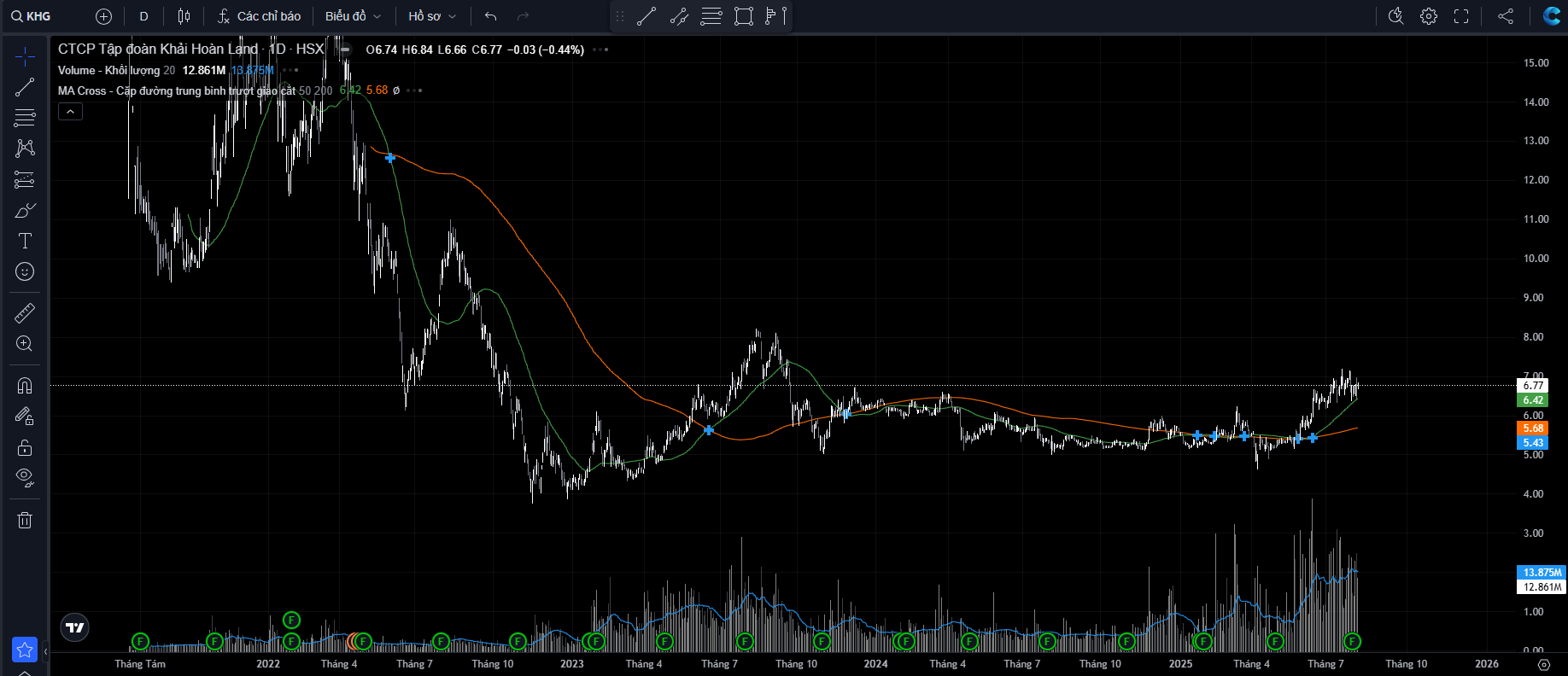Image resolution: width=1568 pixels, height=676 pixels.
Task: Click the blue 13.875M volume axis label
Action: point(1542,573)
